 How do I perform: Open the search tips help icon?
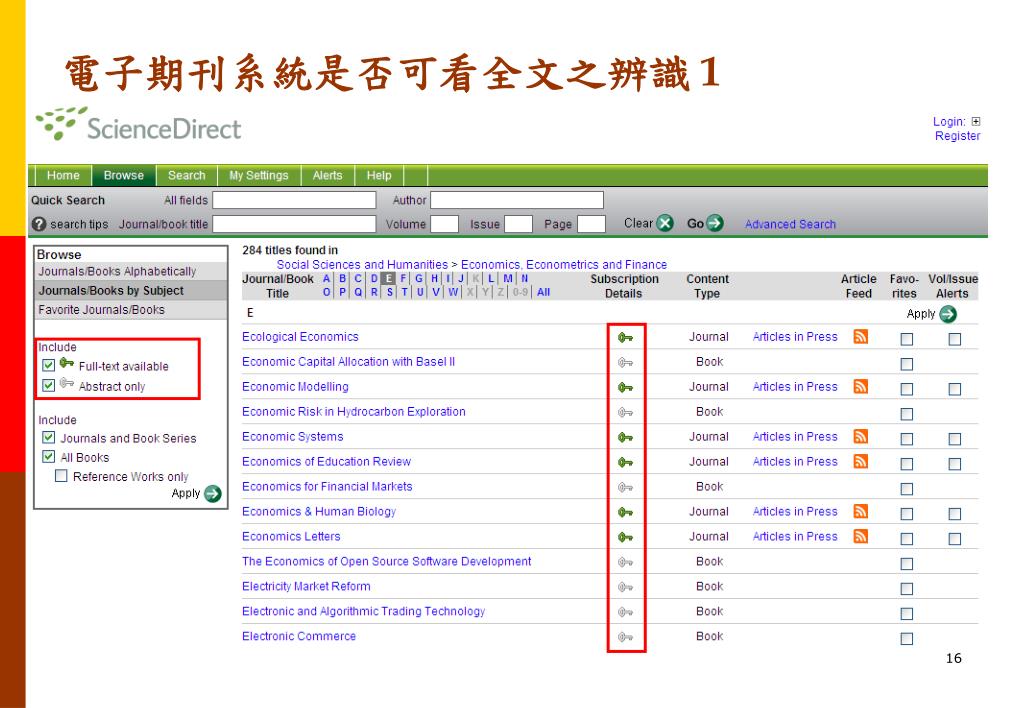[x=38, y=224]
